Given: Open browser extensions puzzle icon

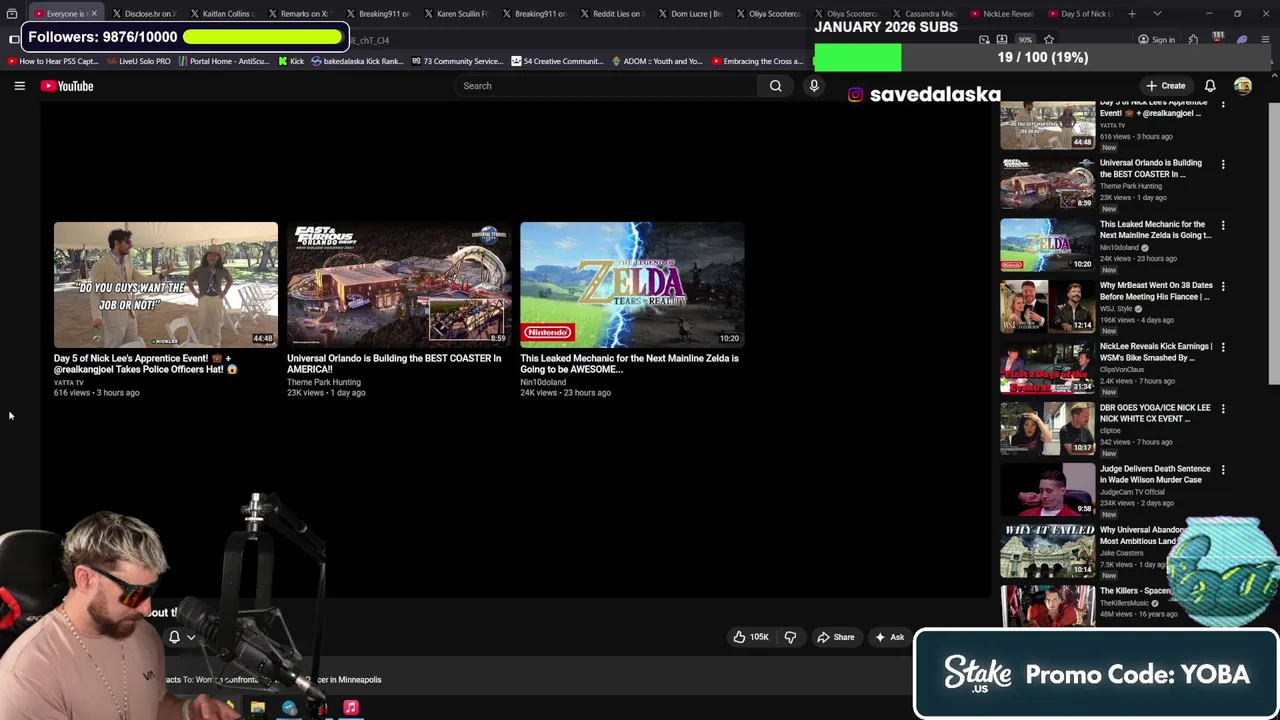Looking at the screenshot, I should [x=1193, y=40].
